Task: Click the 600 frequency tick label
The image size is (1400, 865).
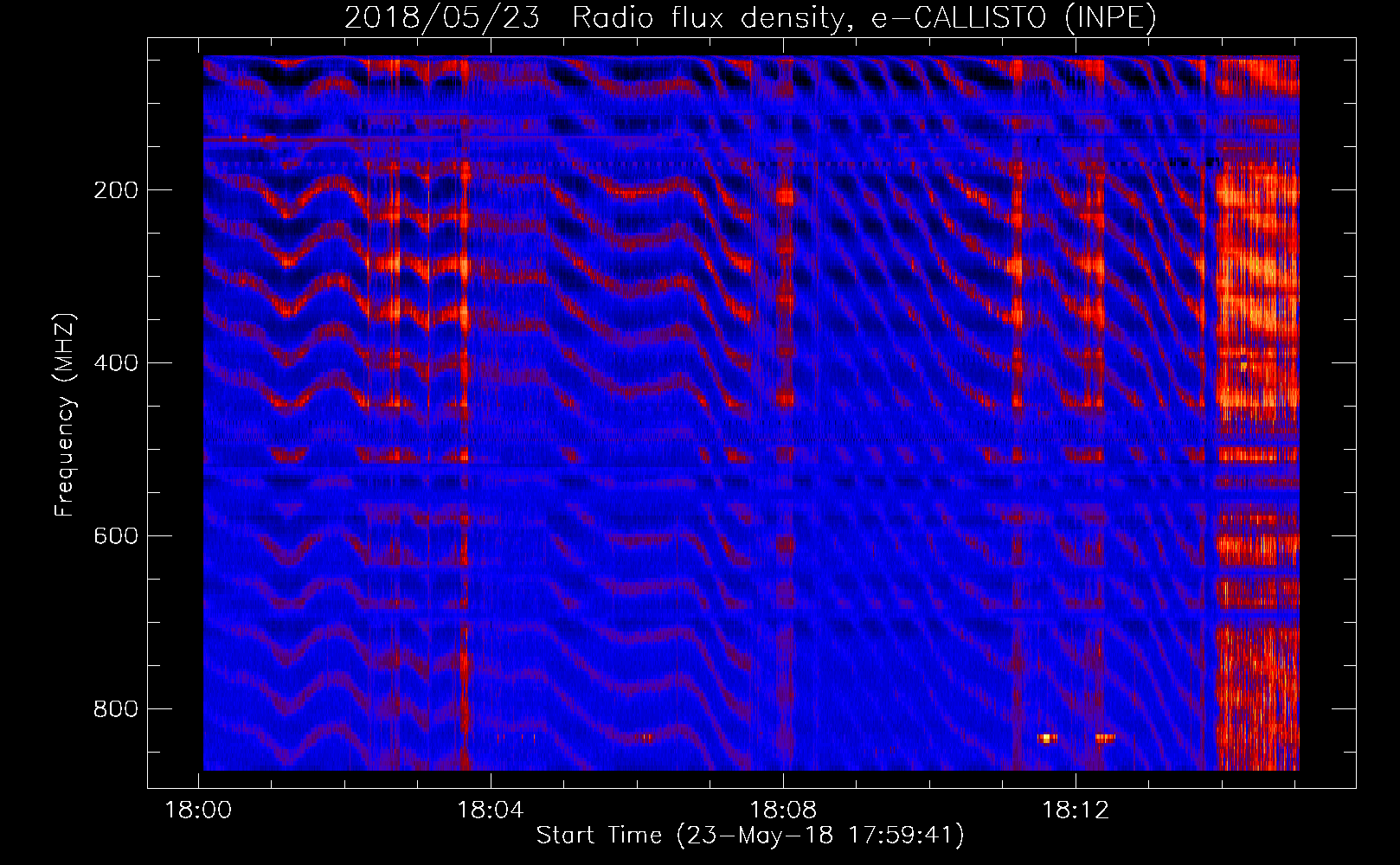Action: click(116, 535)
